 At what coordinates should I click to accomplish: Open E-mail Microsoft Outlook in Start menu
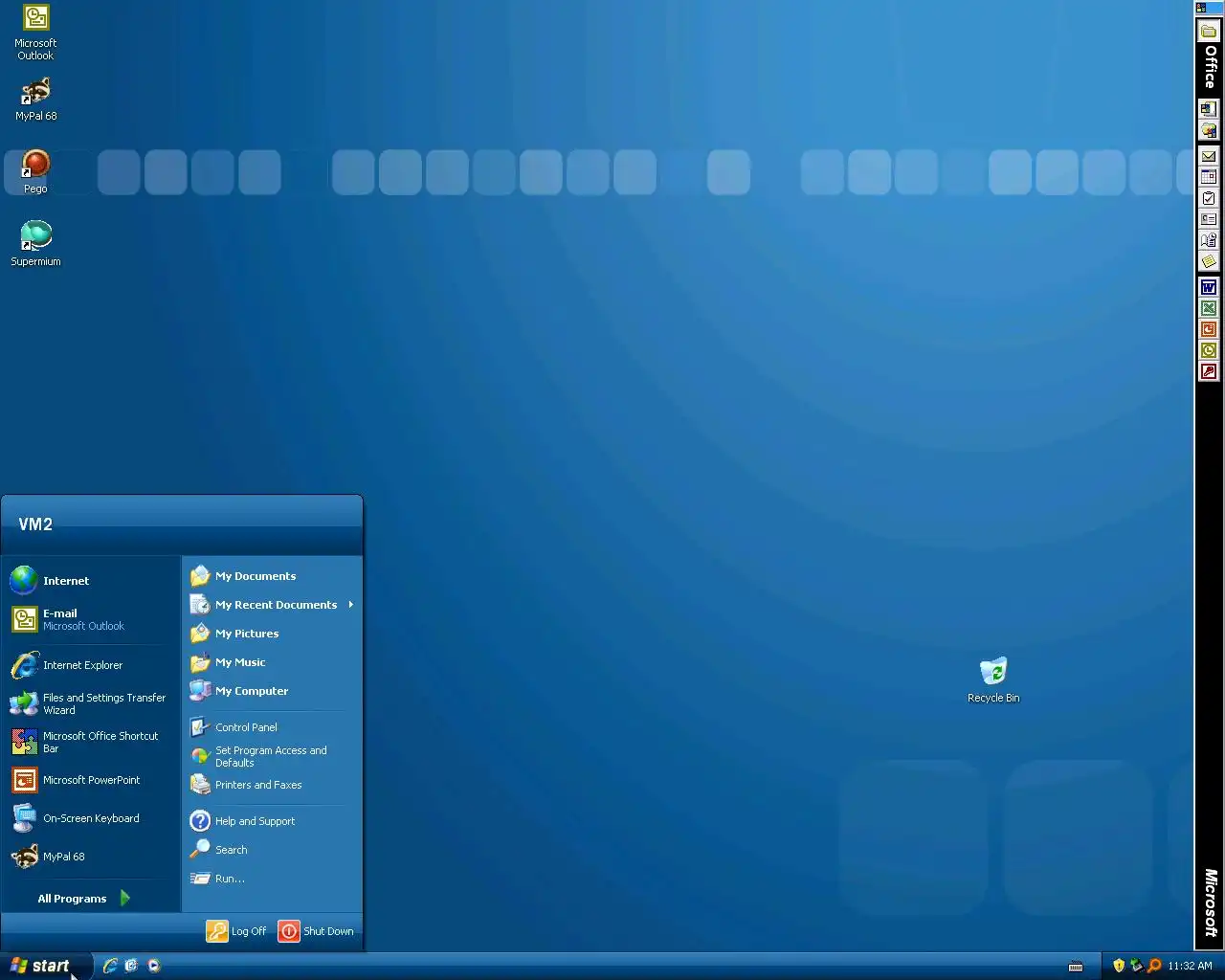pyautogui.click(x=91, y=619)
